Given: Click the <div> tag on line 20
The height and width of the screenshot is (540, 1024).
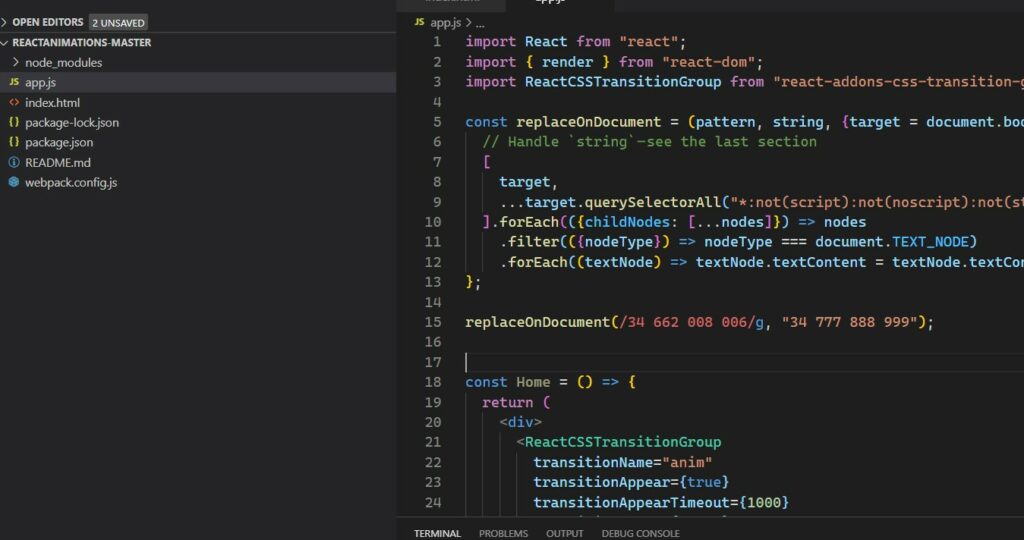Looking at the screenshot, I should (x=520, y=422).
